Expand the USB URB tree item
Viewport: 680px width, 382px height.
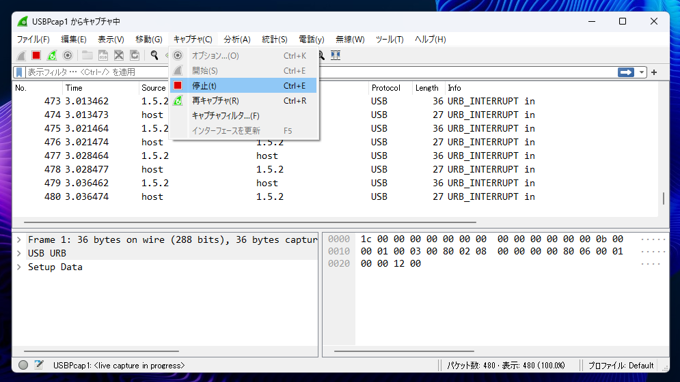[x=19, y=253]
